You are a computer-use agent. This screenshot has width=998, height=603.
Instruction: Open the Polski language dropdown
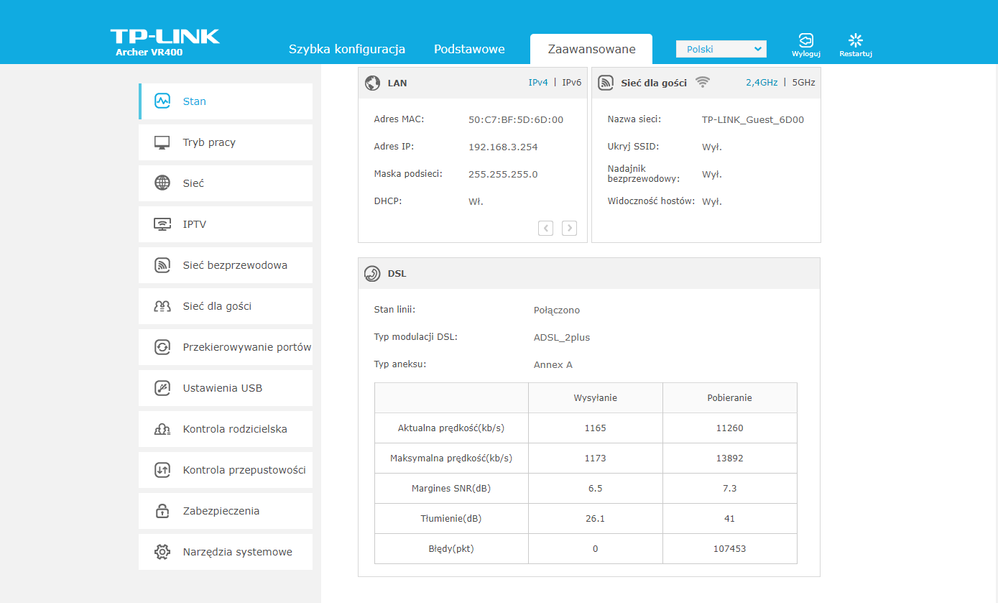[x=720, y=49]
